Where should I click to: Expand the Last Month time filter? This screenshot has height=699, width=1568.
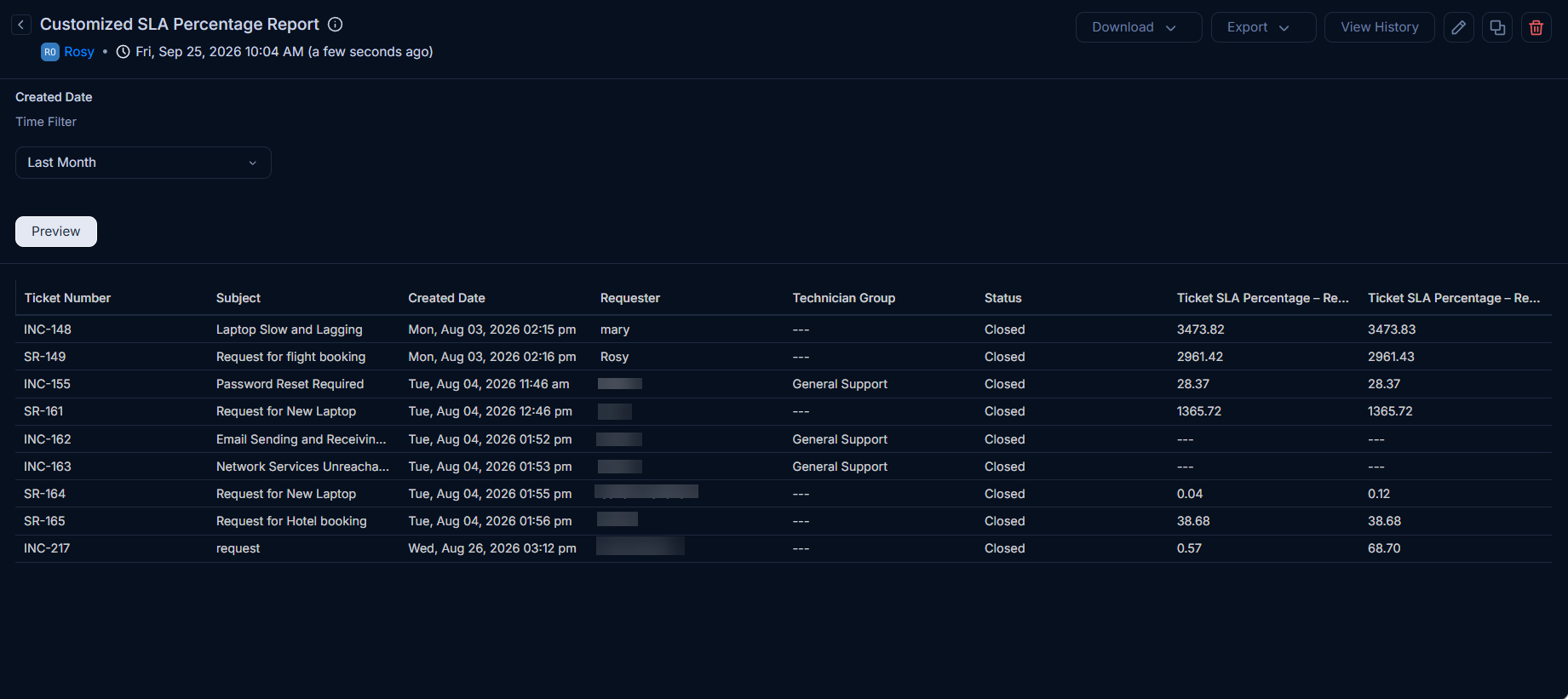[x=143, y=163]
